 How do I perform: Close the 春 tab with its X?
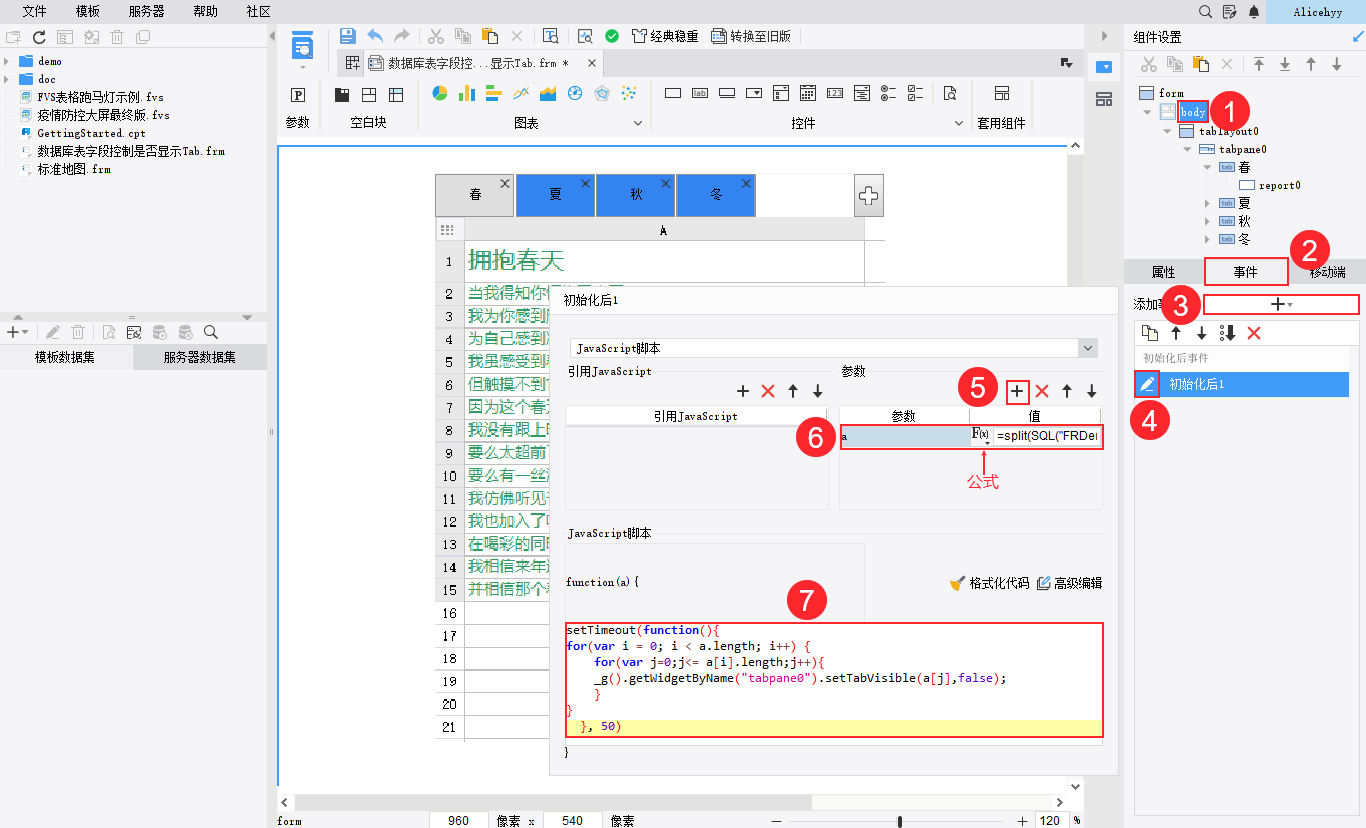click(504, 184)
